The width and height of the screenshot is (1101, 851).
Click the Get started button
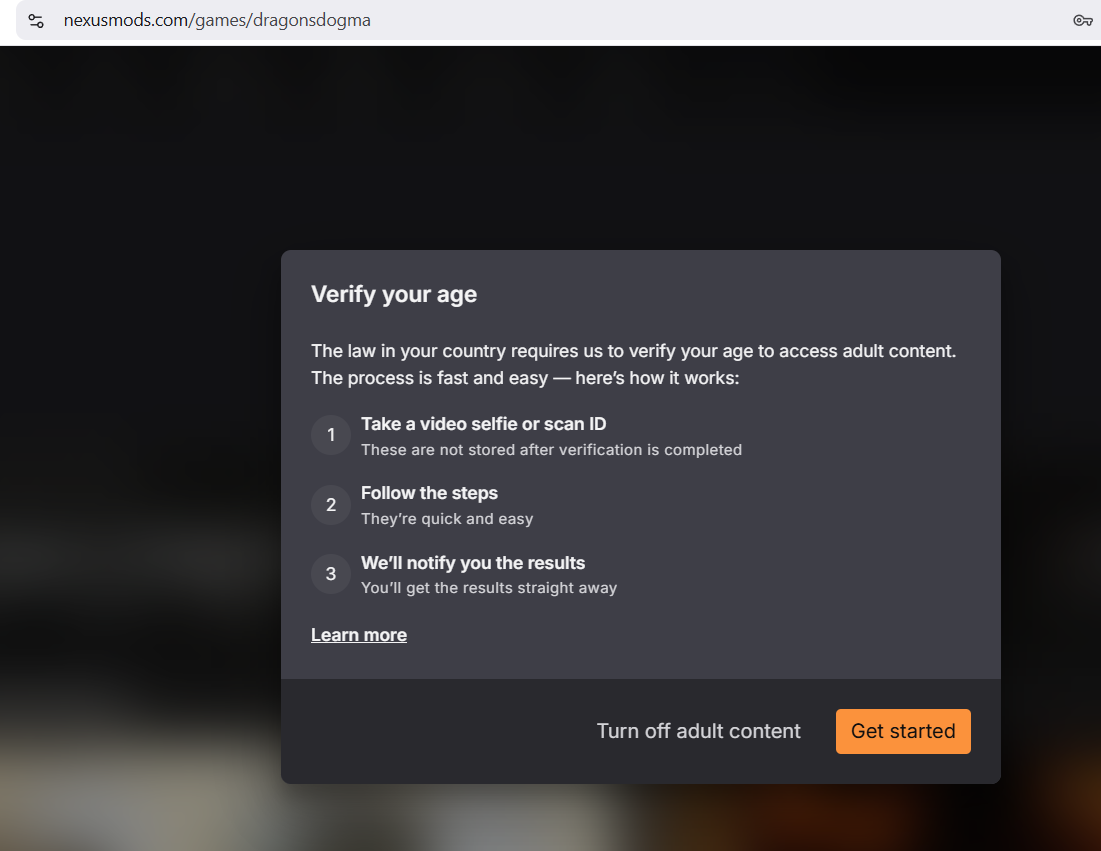tap(903, 731)
